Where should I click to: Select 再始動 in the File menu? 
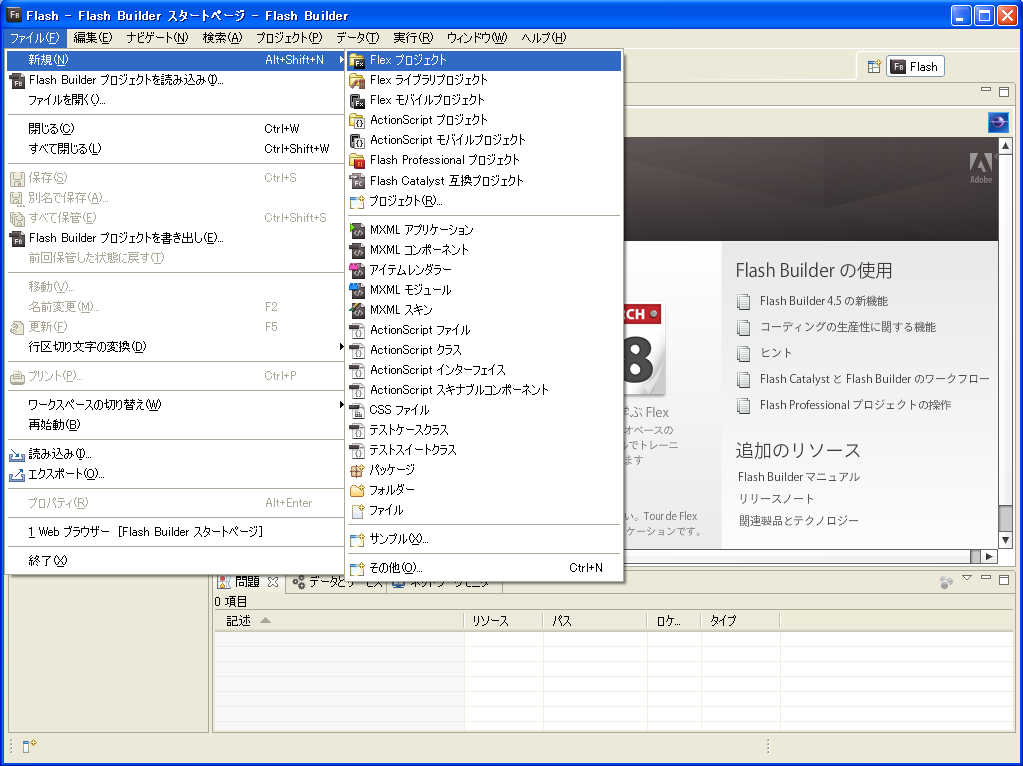(x=176, y=425)
